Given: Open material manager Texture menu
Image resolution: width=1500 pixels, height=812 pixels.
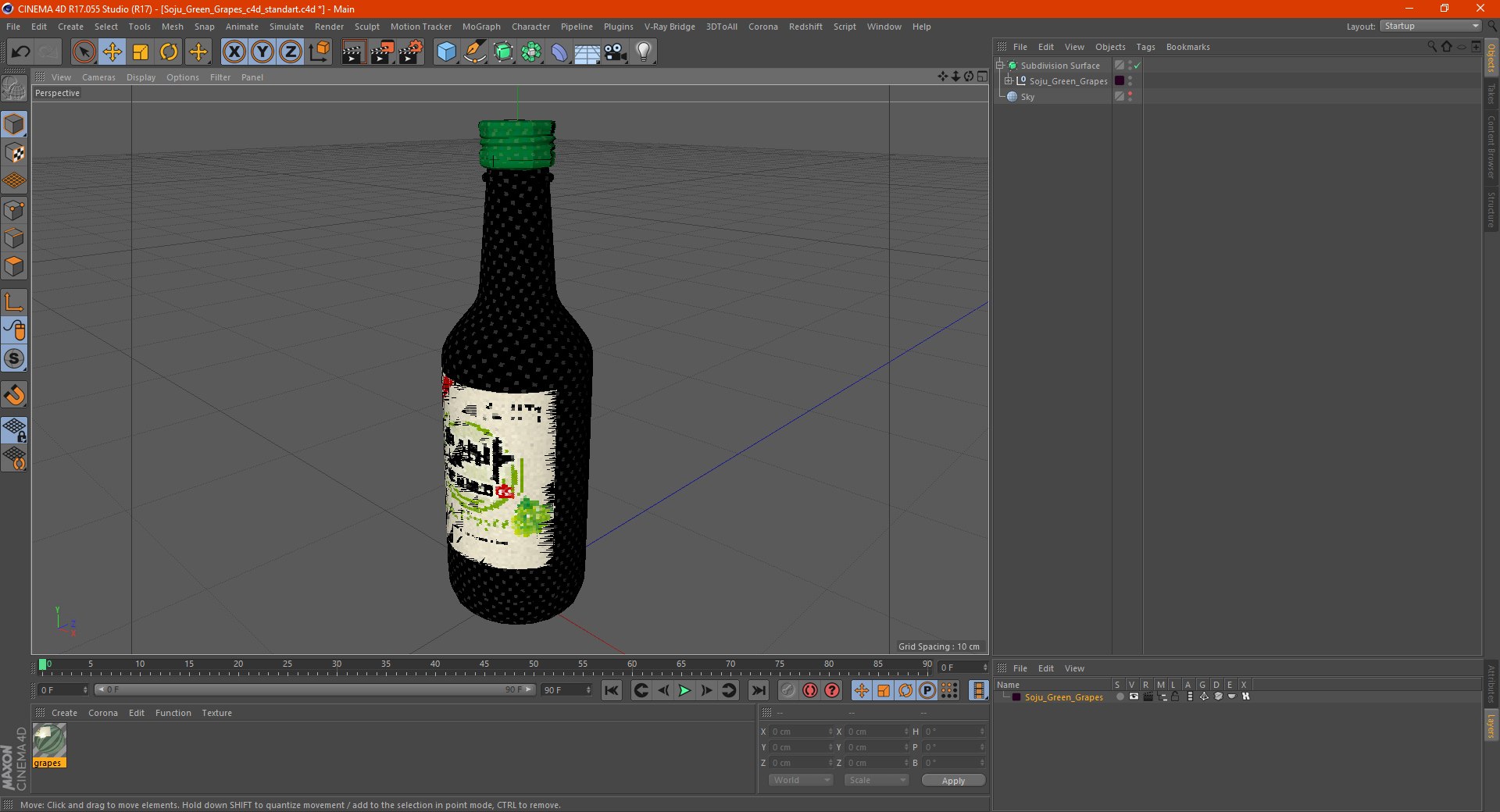Looking at the screenshot, I should pyautogui.click(x=216, y=713).
